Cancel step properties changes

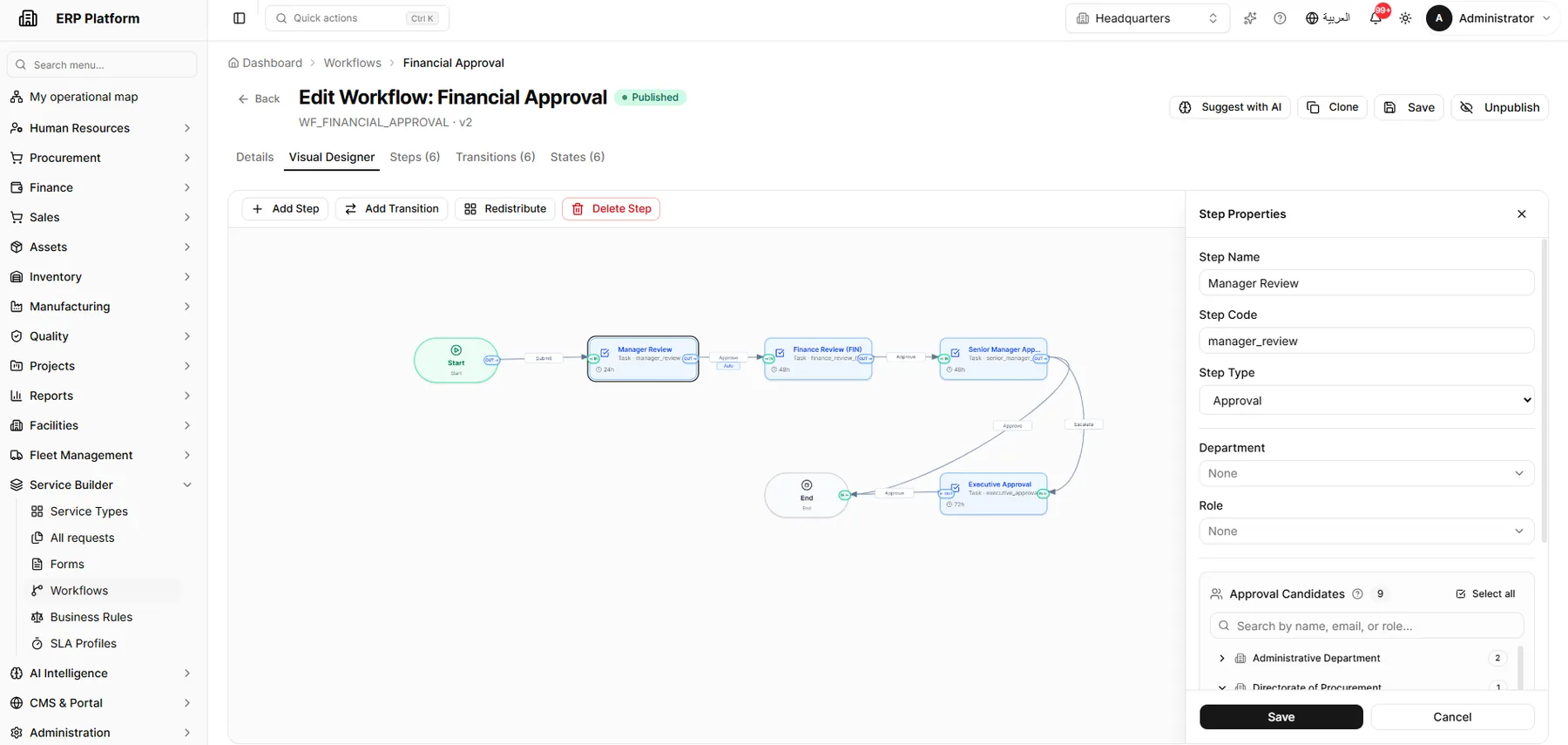click(1452, 717)
